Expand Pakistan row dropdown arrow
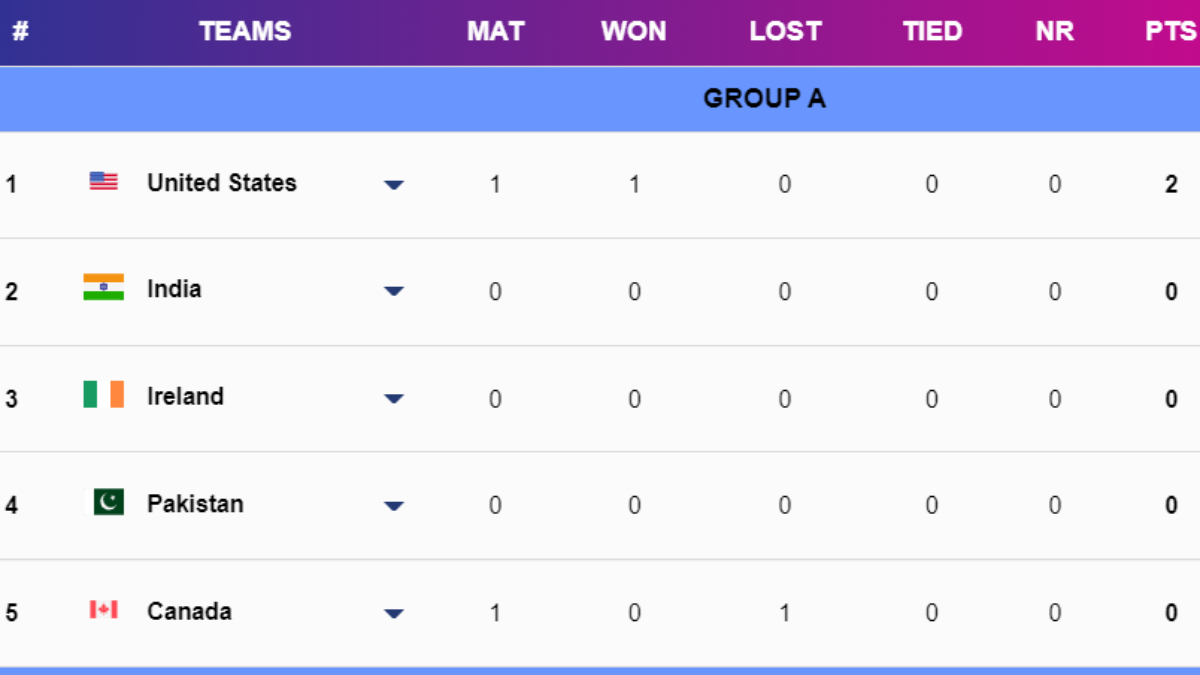 click(394, 506)
